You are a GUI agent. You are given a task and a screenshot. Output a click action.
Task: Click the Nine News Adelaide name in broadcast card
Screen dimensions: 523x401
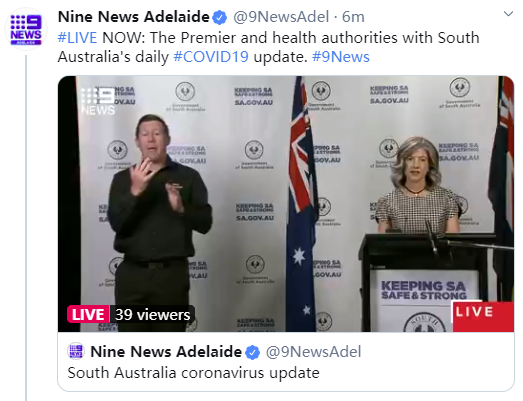(x=166, y=352)
